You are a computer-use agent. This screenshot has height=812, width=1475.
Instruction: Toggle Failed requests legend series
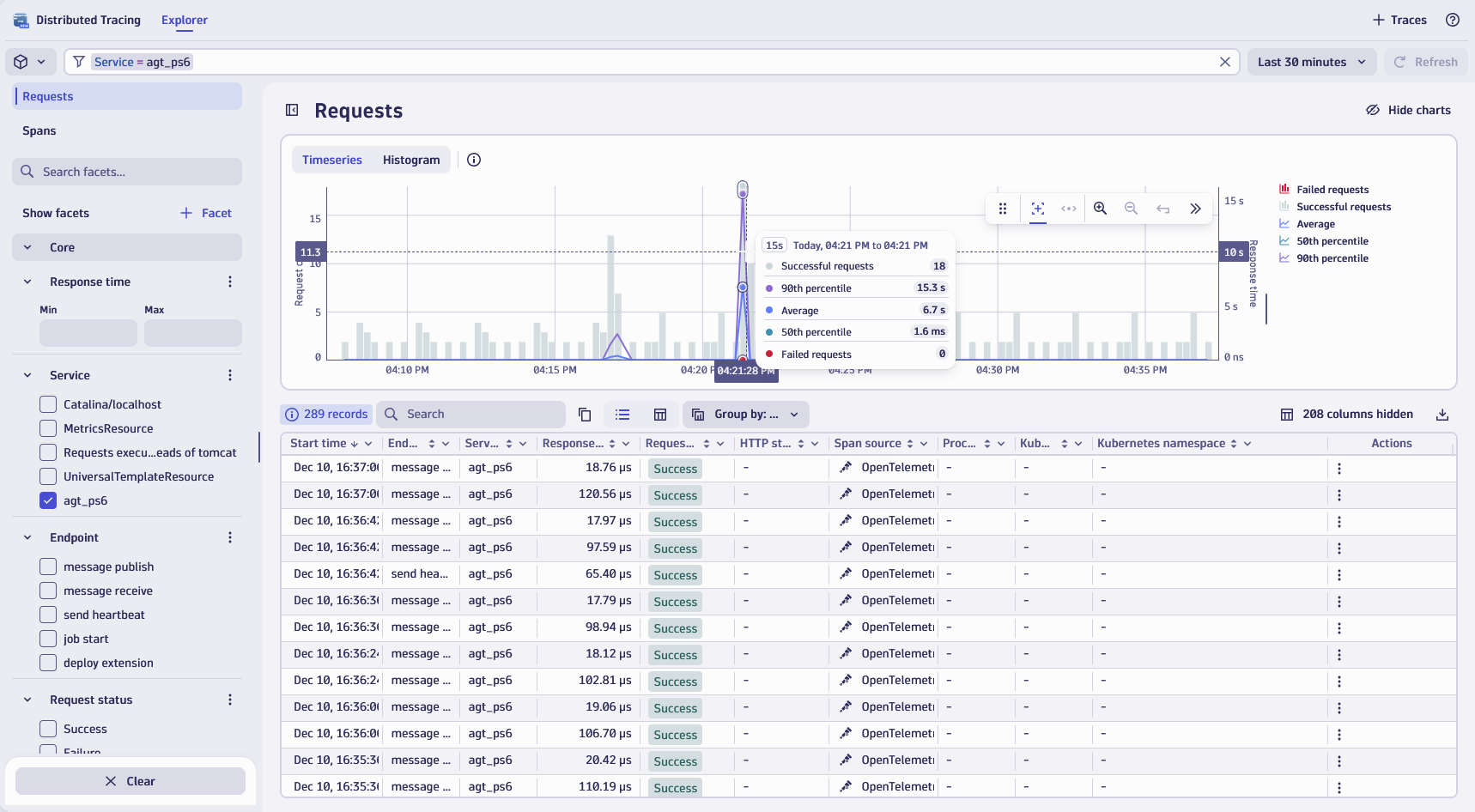point(1324,190)
